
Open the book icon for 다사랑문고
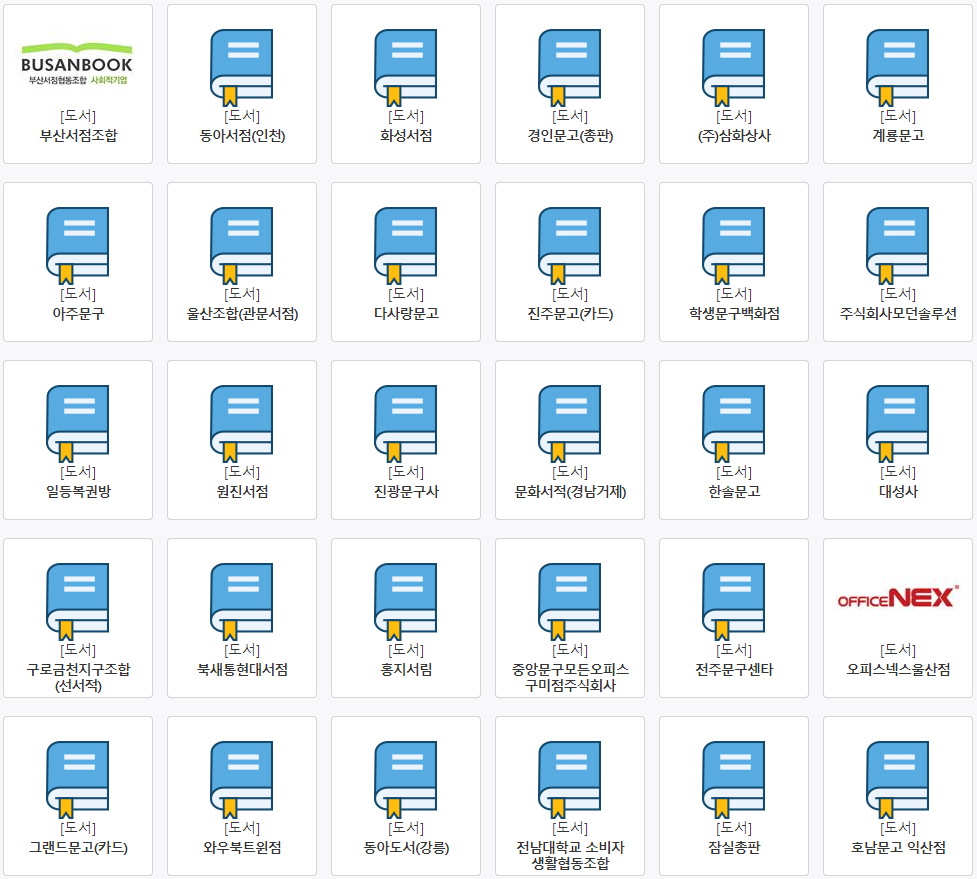(x=406, y=245)
